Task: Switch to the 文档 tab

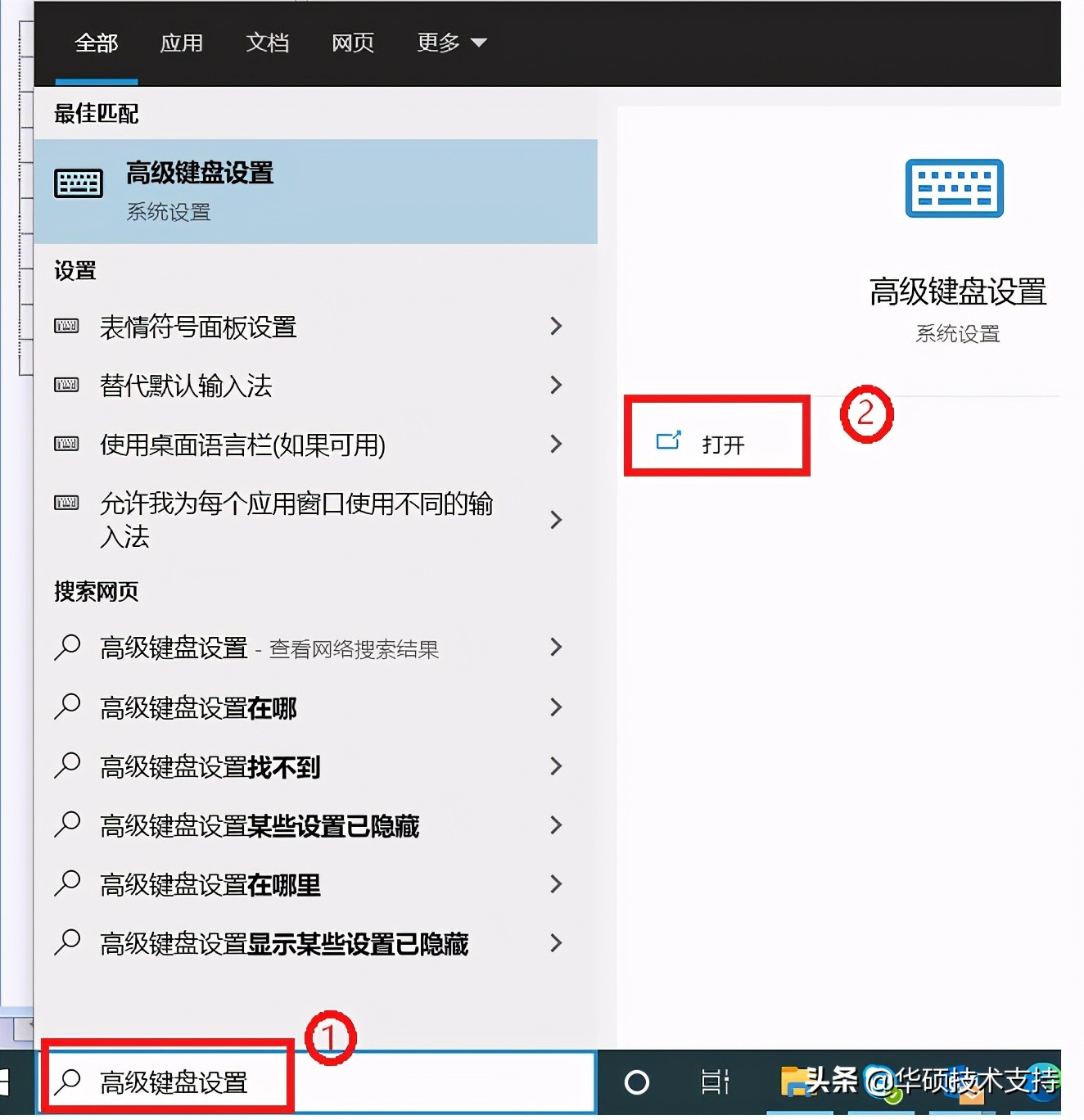Action: 267,43
